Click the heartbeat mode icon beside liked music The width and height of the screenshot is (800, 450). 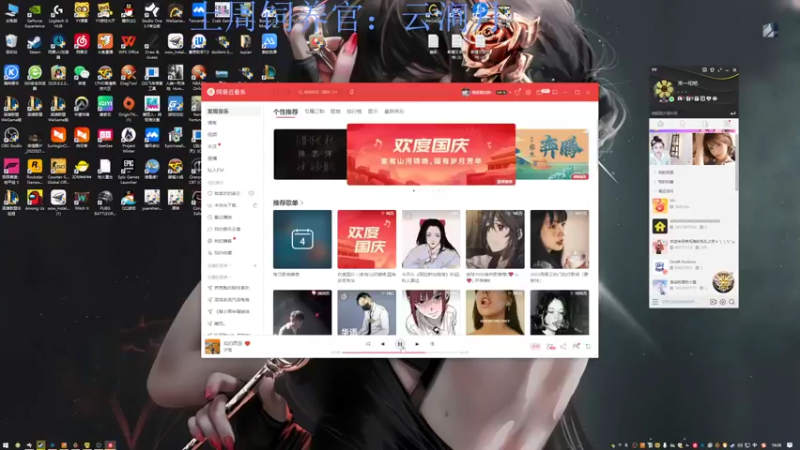[x=251, y=193]
